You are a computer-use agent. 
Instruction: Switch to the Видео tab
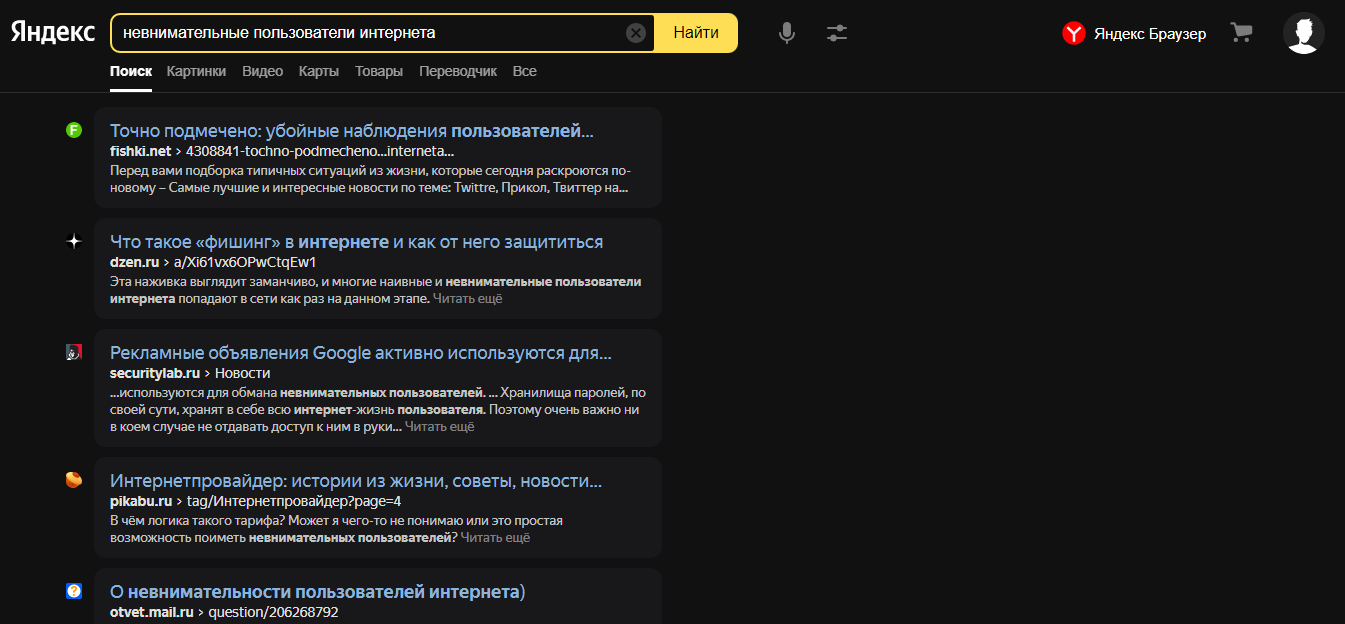(x=262, y=71)
